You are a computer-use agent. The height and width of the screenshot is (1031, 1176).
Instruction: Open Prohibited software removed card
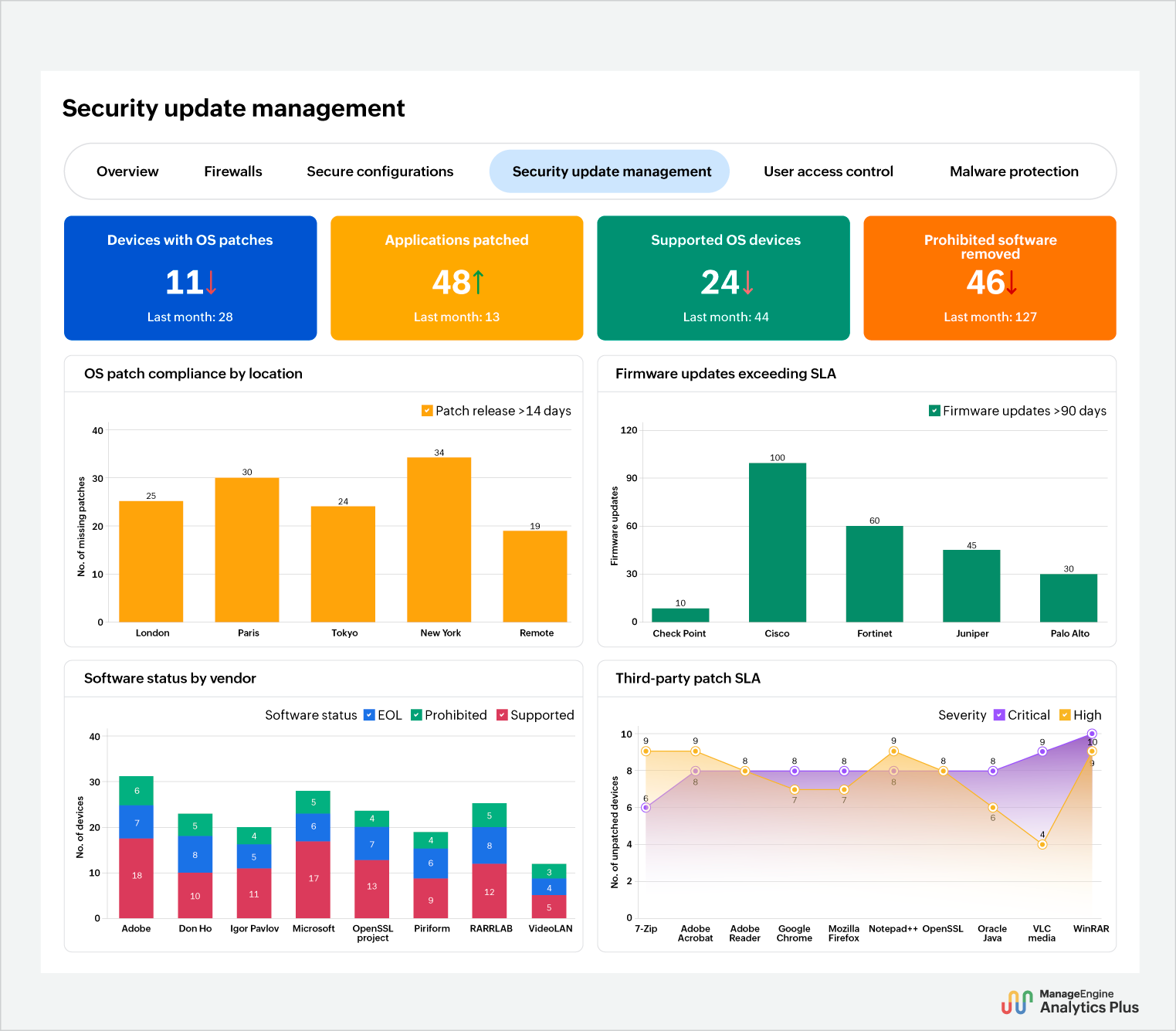990,278
